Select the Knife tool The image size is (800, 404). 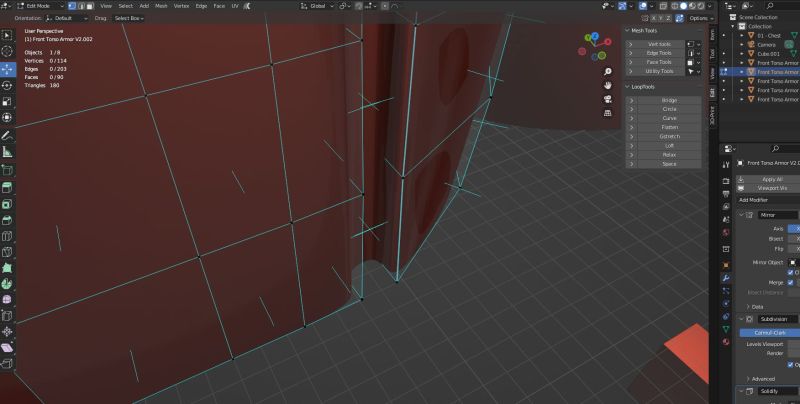click(7, 252)
